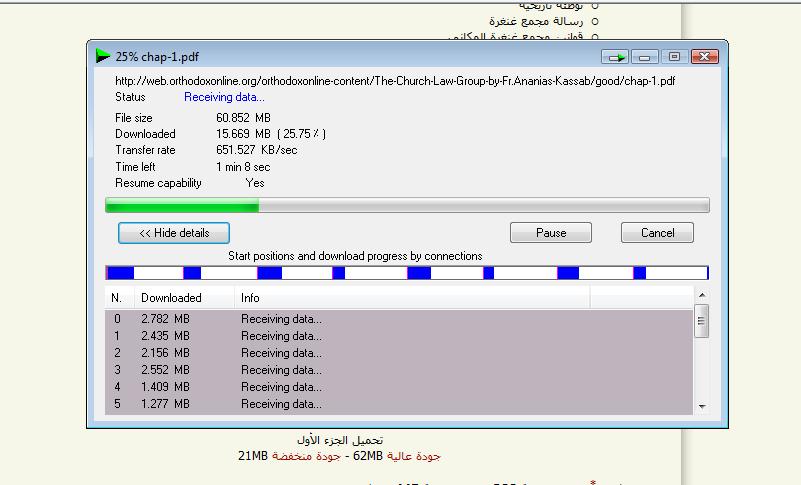Collapse details with Hide details button

(174, 233)
